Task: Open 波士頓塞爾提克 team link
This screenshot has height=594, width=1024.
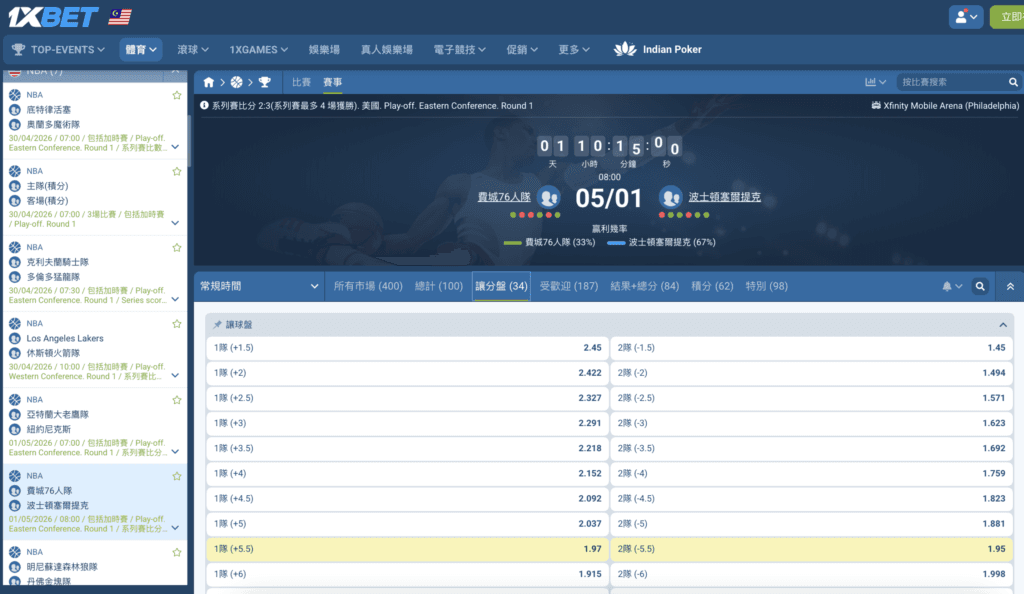Action: tap(724, 197)
